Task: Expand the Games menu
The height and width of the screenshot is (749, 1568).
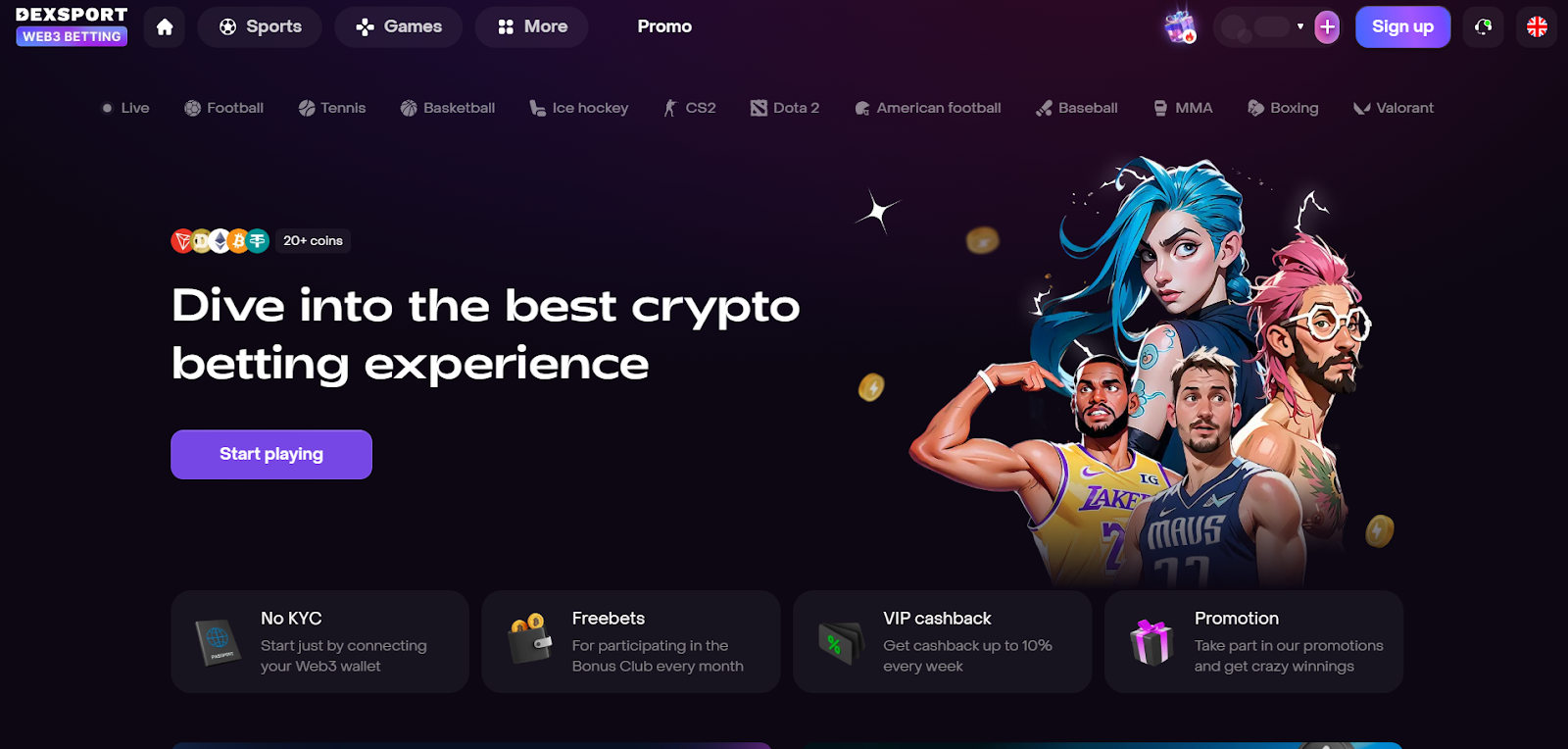Action: (399, 27)
